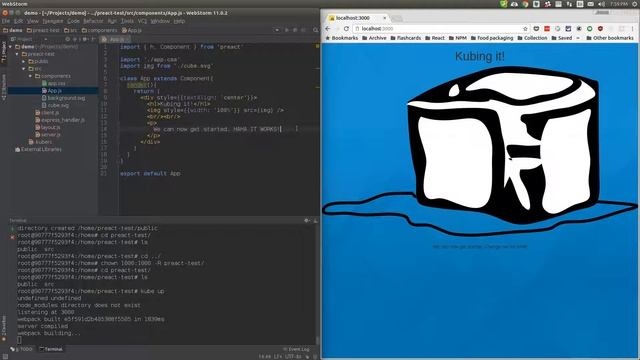The image size is (640, 360).
Task: Click the cloud icon in system tray
Action: 514,4
